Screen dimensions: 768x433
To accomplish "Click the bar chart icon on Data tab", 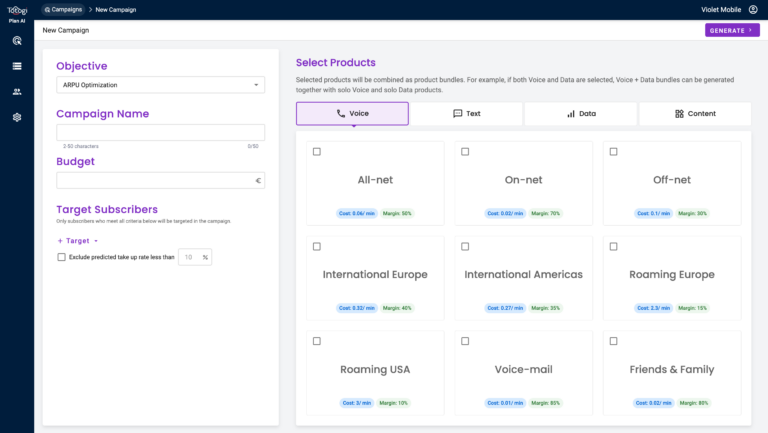I will [571, 114].
